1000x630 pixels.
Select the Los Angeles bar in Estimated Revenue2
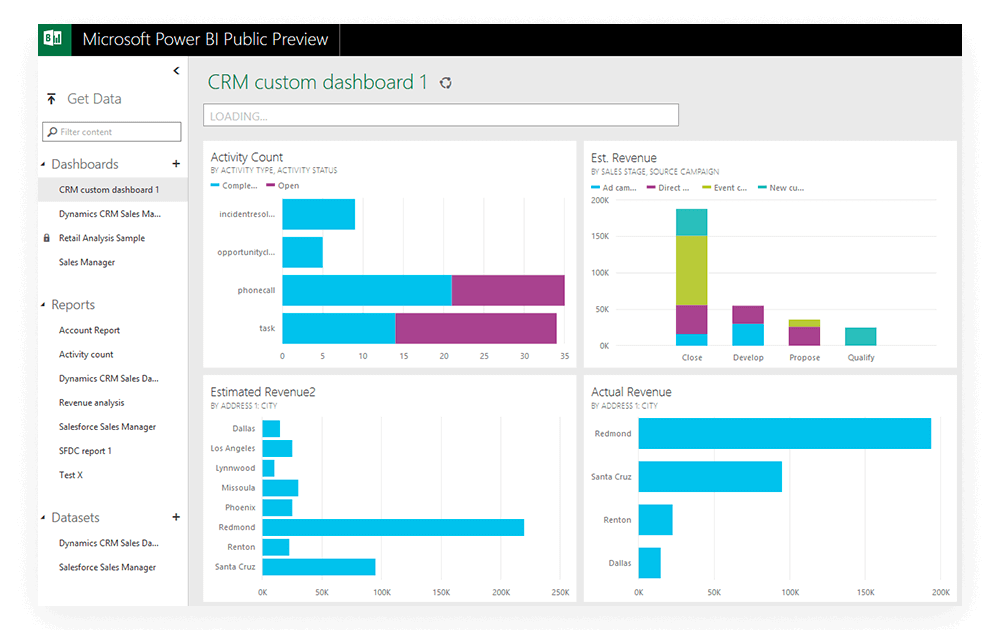pyautogui.click(x=277, y=448)
